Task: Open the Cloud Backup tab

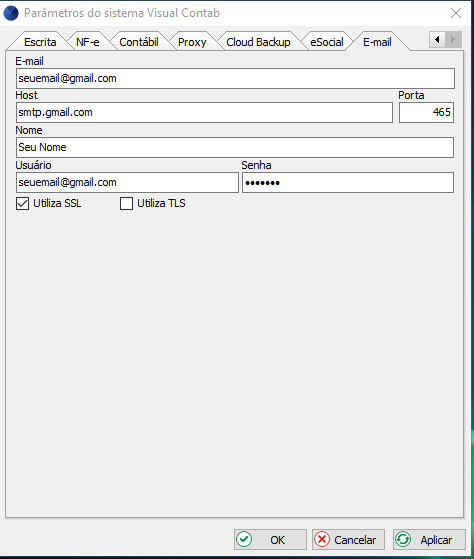Action: click(x=258, y=42)
